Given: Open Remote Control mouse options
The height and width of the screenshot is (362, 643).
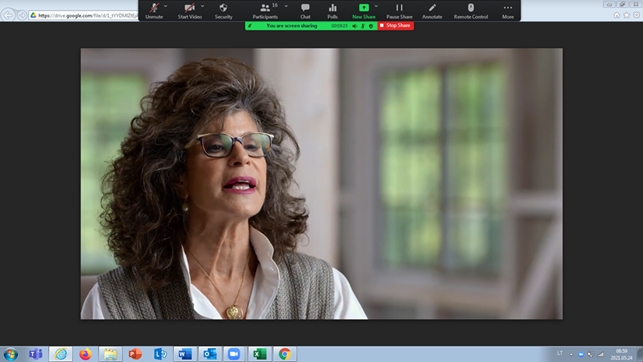Looking at the screenshot, I should point(471,11).
